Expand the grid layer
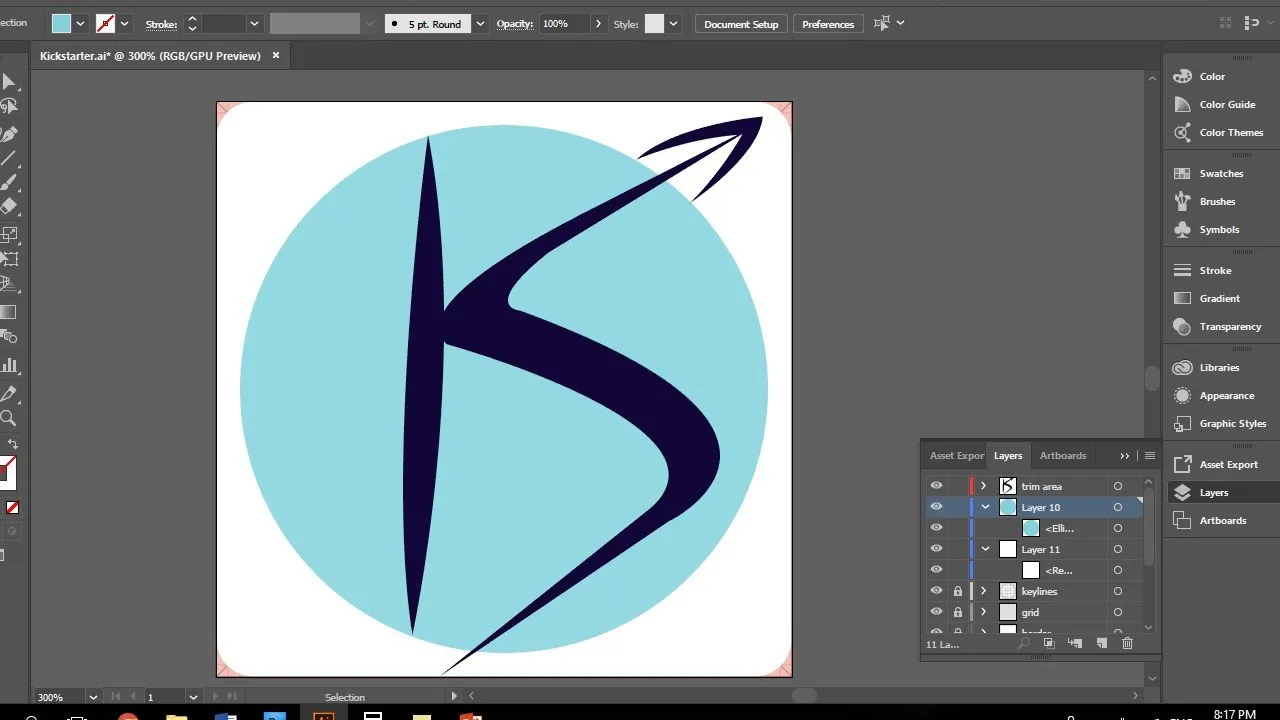 [984, 612]
